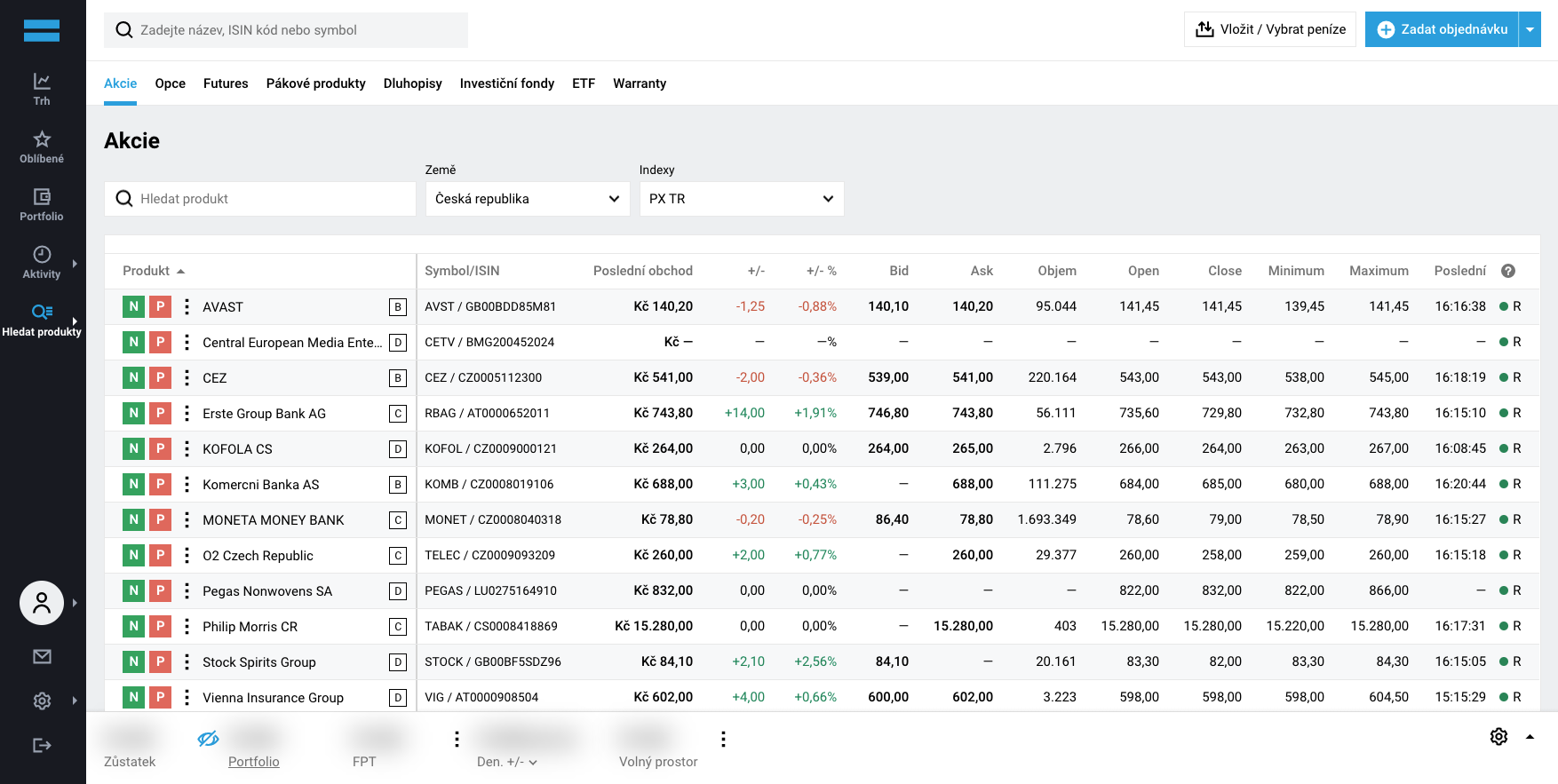The image size is (1558, 784).
Task: Switch to Opce tab
Action: [170, 83]
